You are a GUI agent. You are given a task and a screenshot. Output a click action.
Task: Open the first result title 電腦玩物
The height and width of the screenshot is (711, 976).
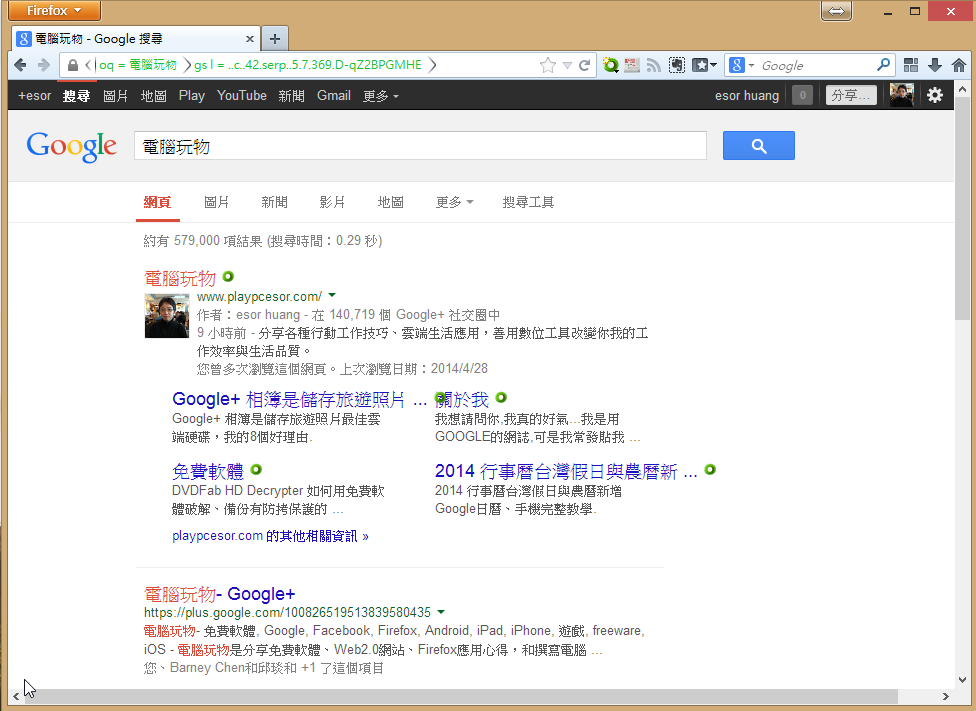click(x=180, y=278)
